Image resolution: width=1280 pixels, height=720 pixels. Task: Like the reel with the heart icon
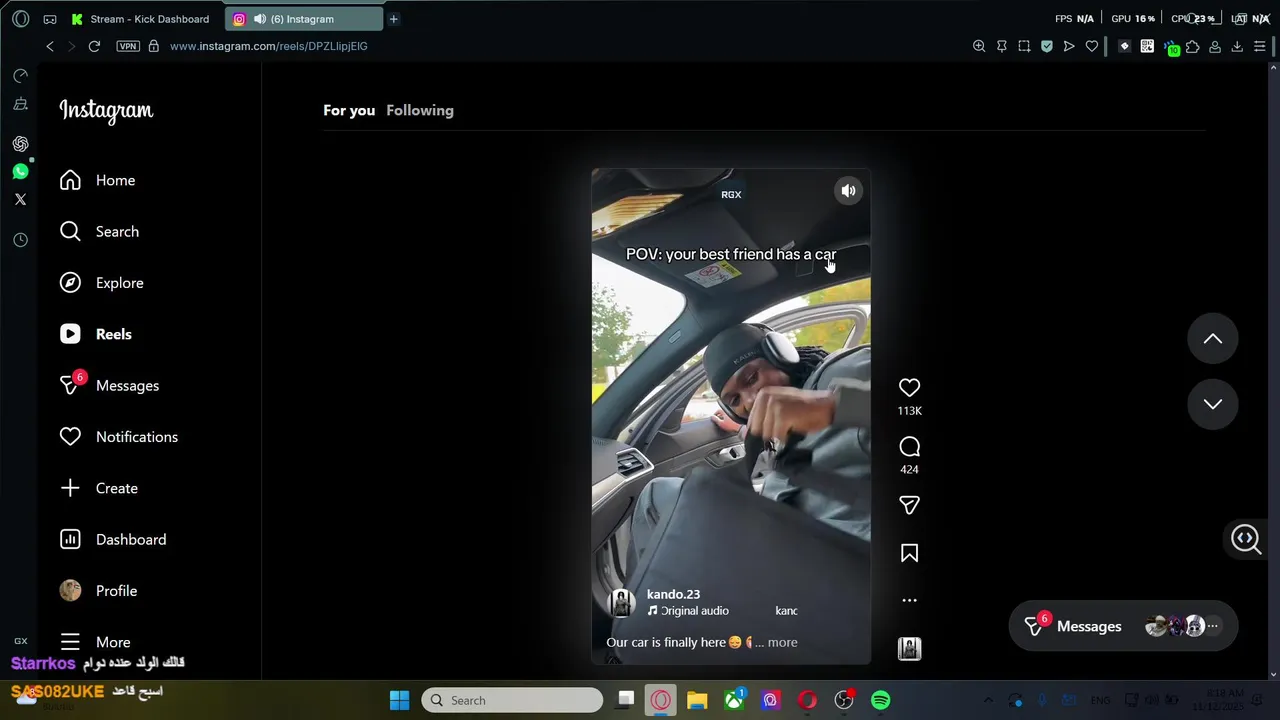coord(909,388)
